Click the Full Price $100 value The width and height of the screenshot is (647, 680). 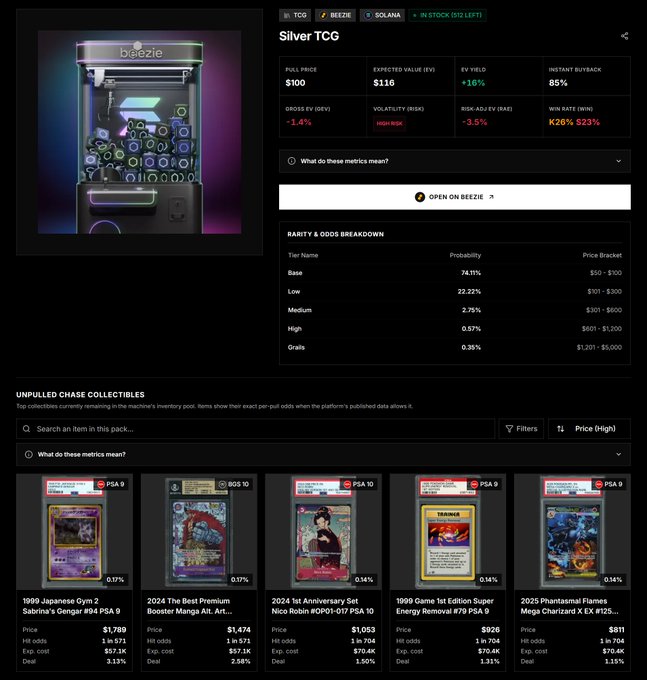click(295, 83)
